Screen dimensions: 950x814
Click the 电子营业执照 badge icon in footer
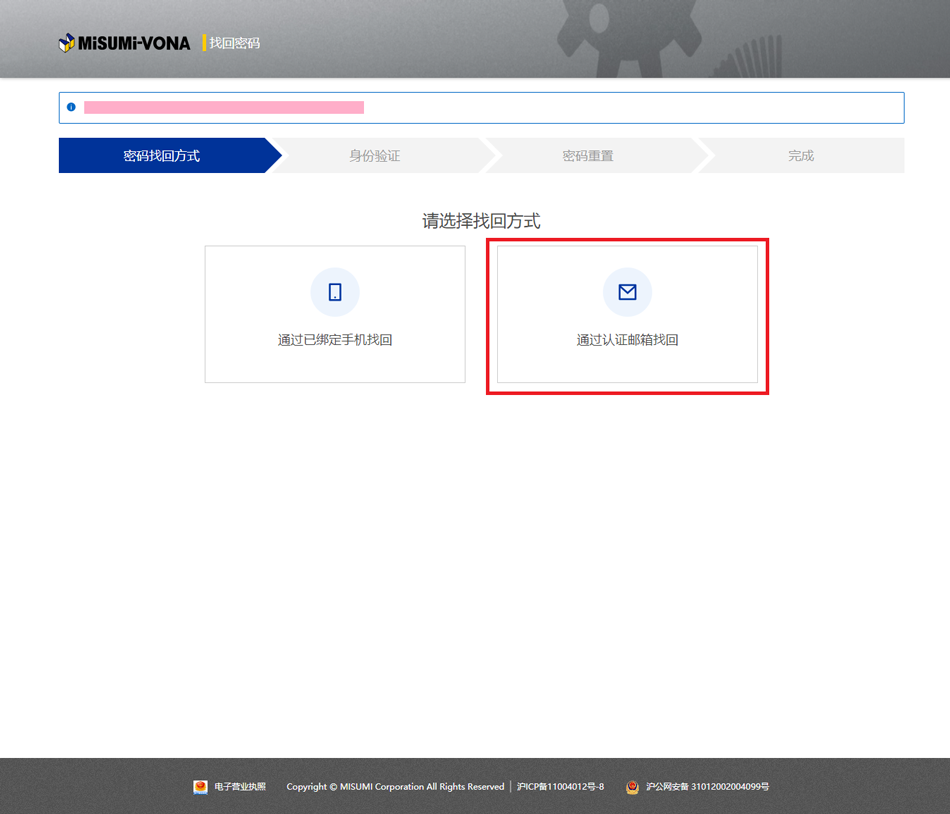click(200, 787)
